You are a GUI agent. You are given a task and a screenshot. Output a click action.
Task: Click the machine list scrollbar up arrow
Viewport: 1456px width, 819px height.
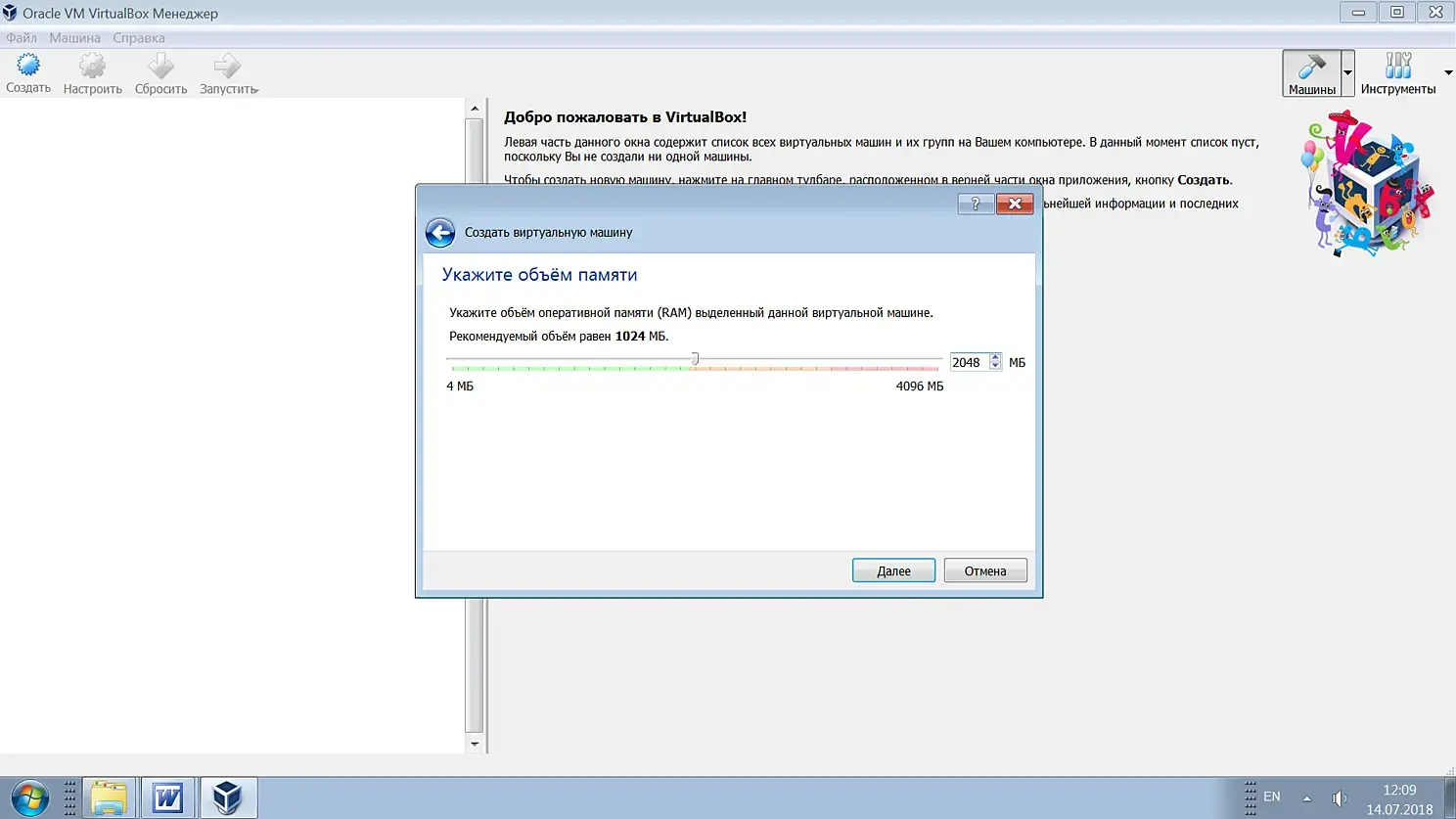tap(475, 109)
